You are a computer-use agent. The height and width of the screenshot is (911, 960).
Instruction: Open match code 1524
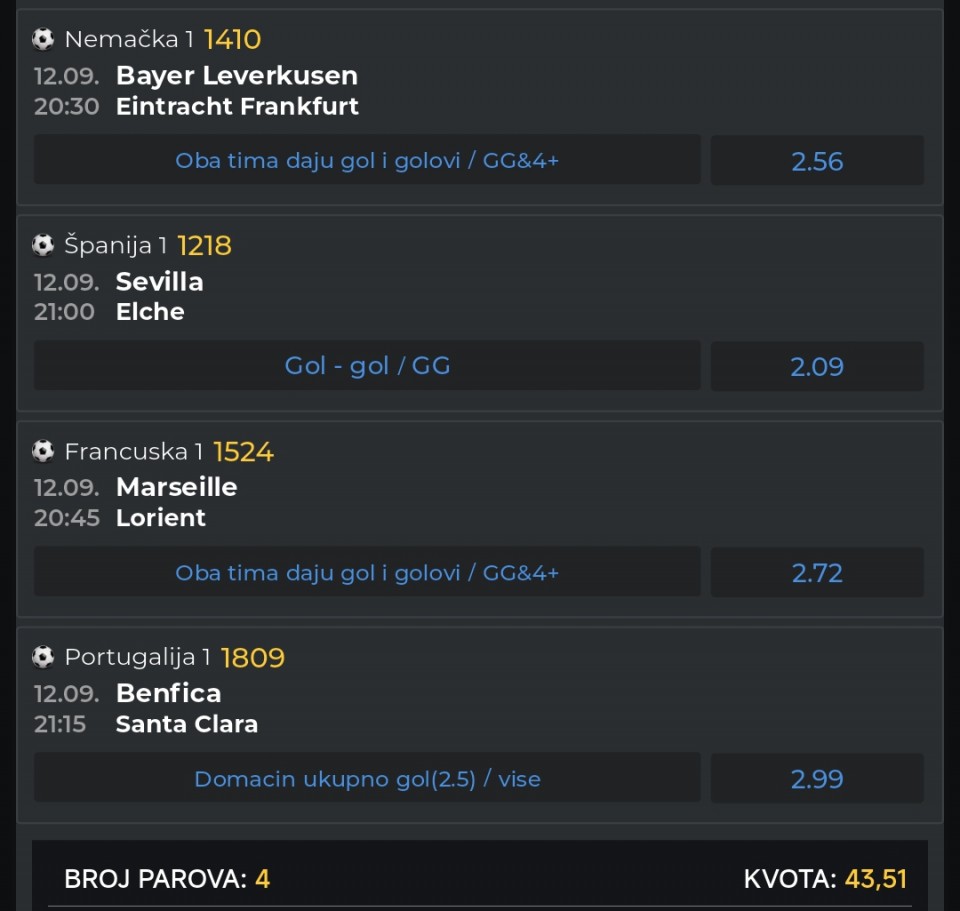point(243,452)
